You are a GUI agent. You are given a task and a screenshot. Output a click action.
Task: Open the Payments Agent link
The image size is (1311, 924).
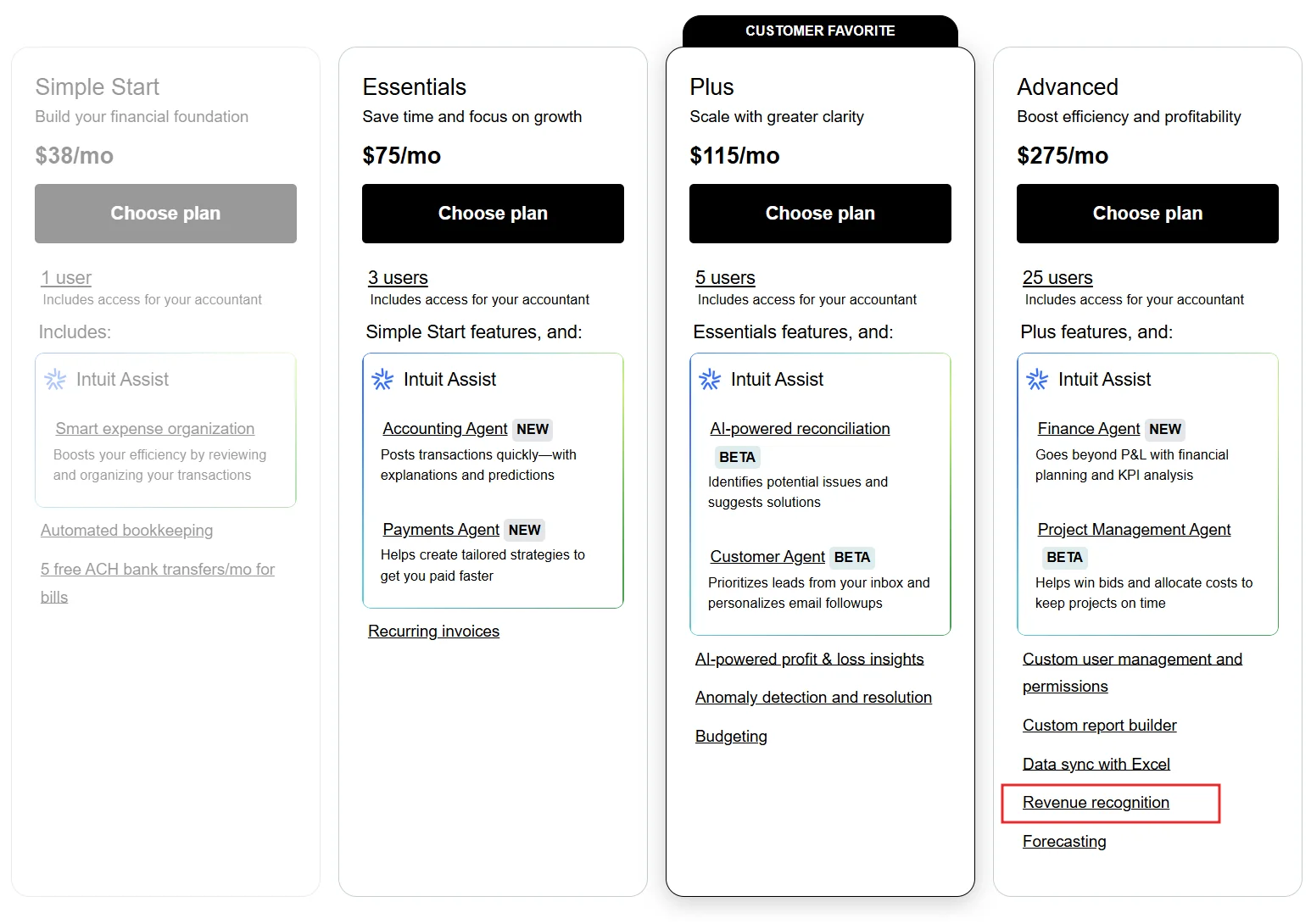click(441, 530)
